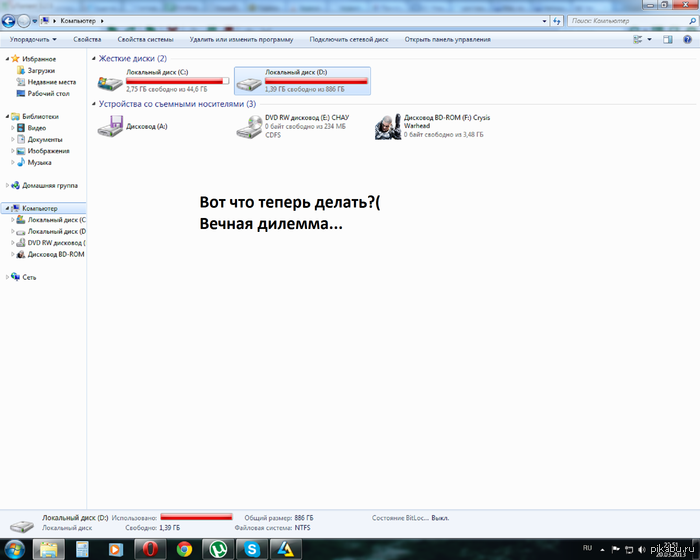Expand the Домашняя группа tree node
Image resolution: width=700 pixels, height=560 pixels.
pyautogui.click(x=8, y=186)
